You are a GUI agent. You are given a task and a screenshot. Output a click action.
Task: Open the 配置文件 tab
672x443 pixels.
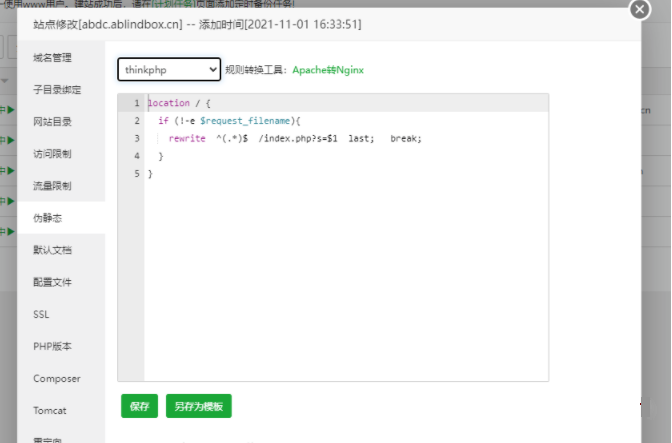(x=52, y=282)
